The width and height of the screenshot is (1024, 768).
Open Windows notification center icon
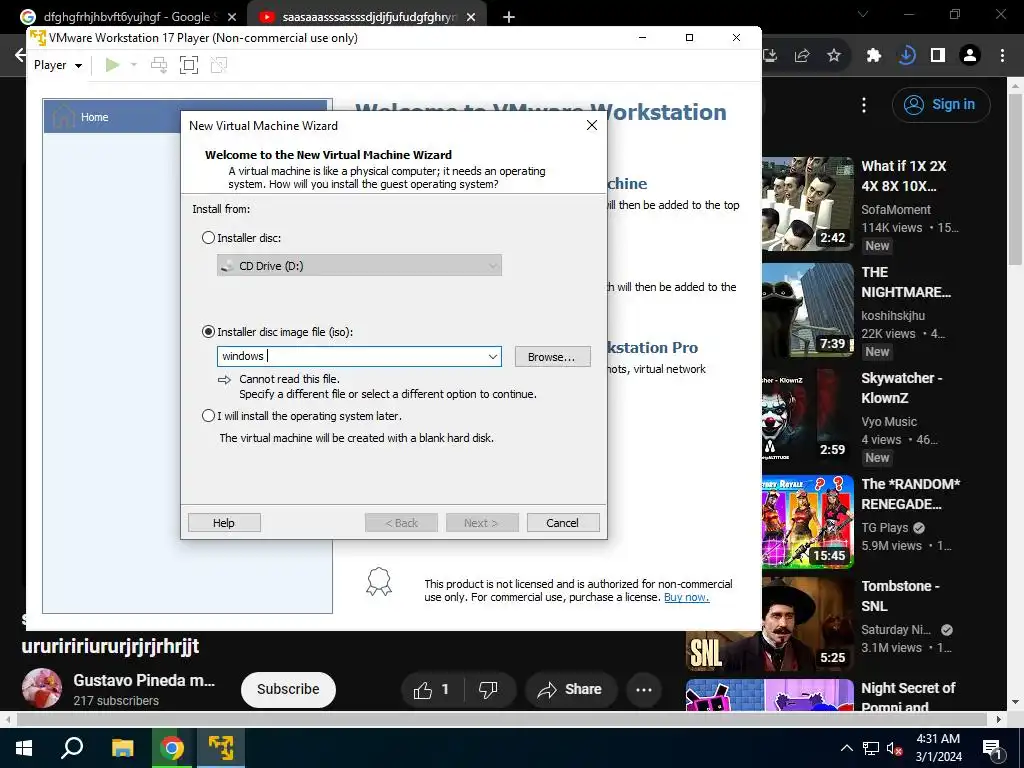click(993, 748)
